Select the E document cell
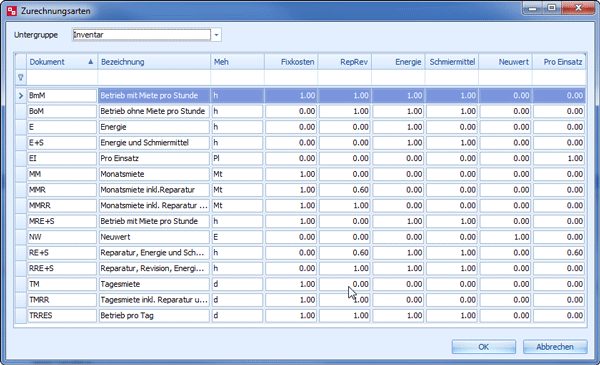600x365 pixels. click(x=62, y=127)
